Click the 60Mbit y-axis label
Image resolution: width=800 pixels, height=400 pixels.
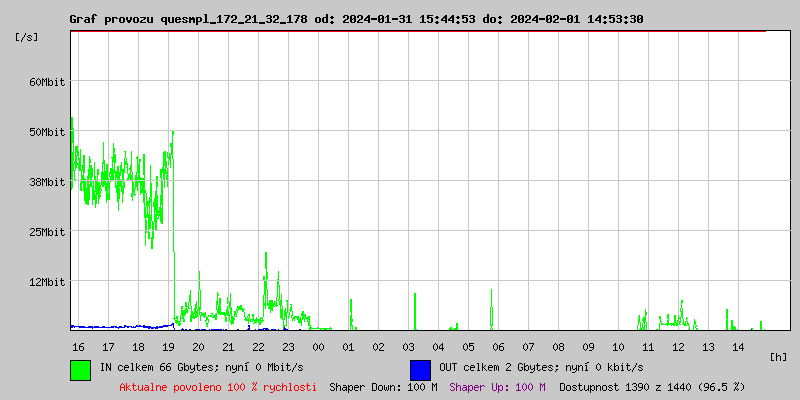[x=46, y=81]
